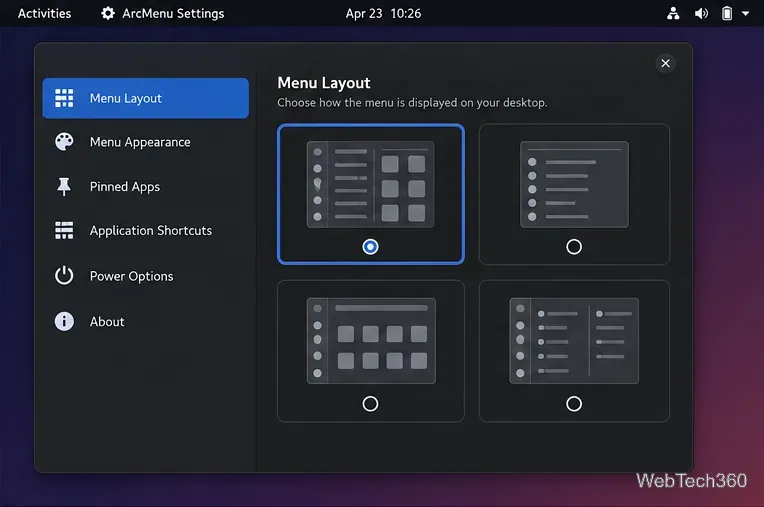Image resolution: width=764 pixels, height=507 pixels.
Task: Show the About page label
Action: point(107,322)
